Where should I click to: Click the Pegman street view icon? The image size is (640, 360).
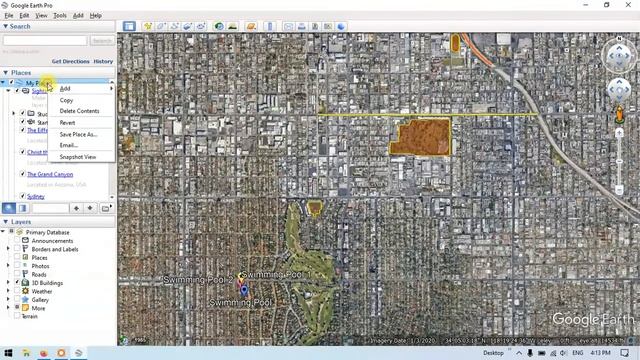[619, 115]
